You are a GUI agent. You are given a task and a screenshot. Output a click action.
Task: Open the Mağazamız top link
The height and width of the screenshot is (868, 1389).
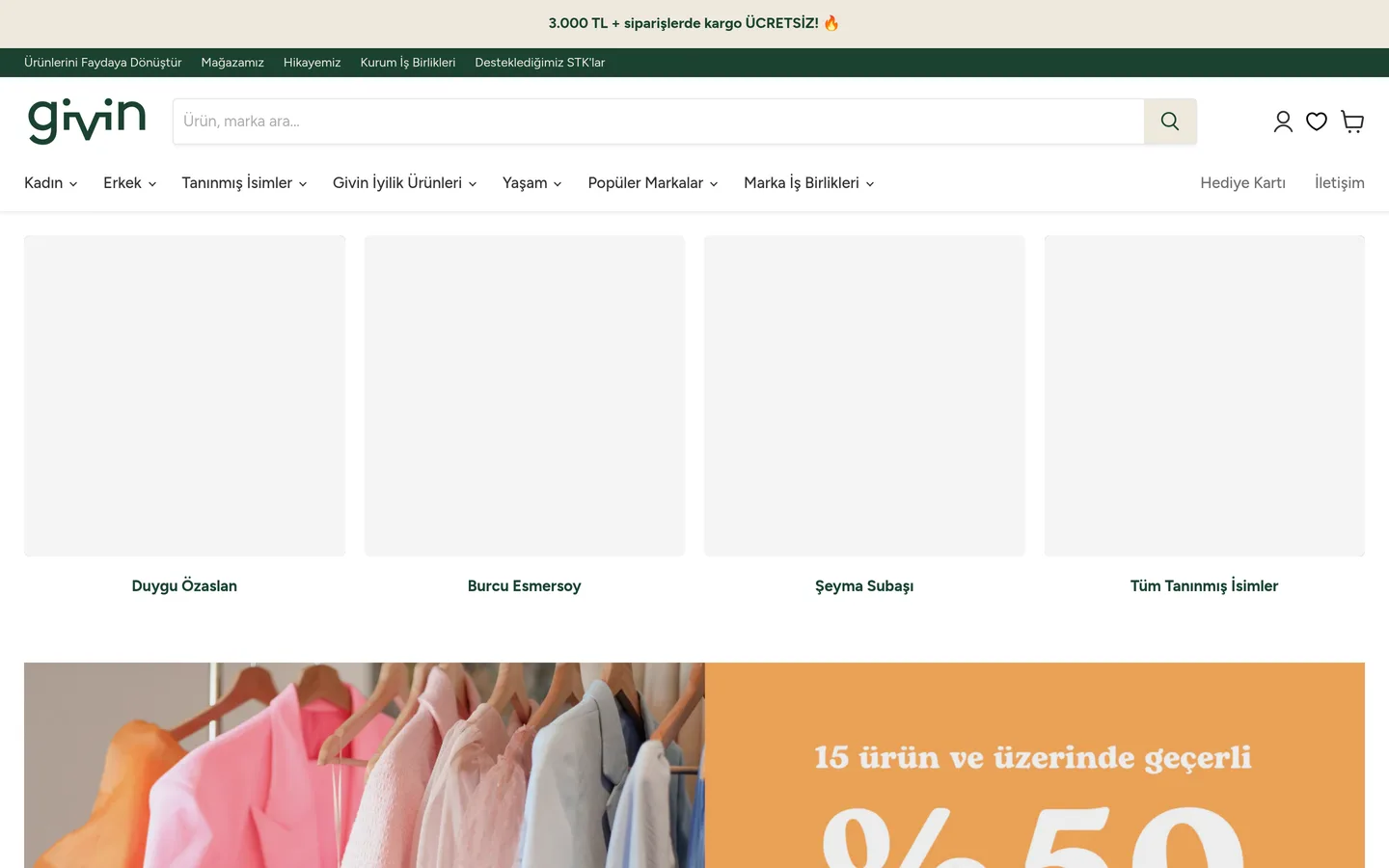click(232, 63)
